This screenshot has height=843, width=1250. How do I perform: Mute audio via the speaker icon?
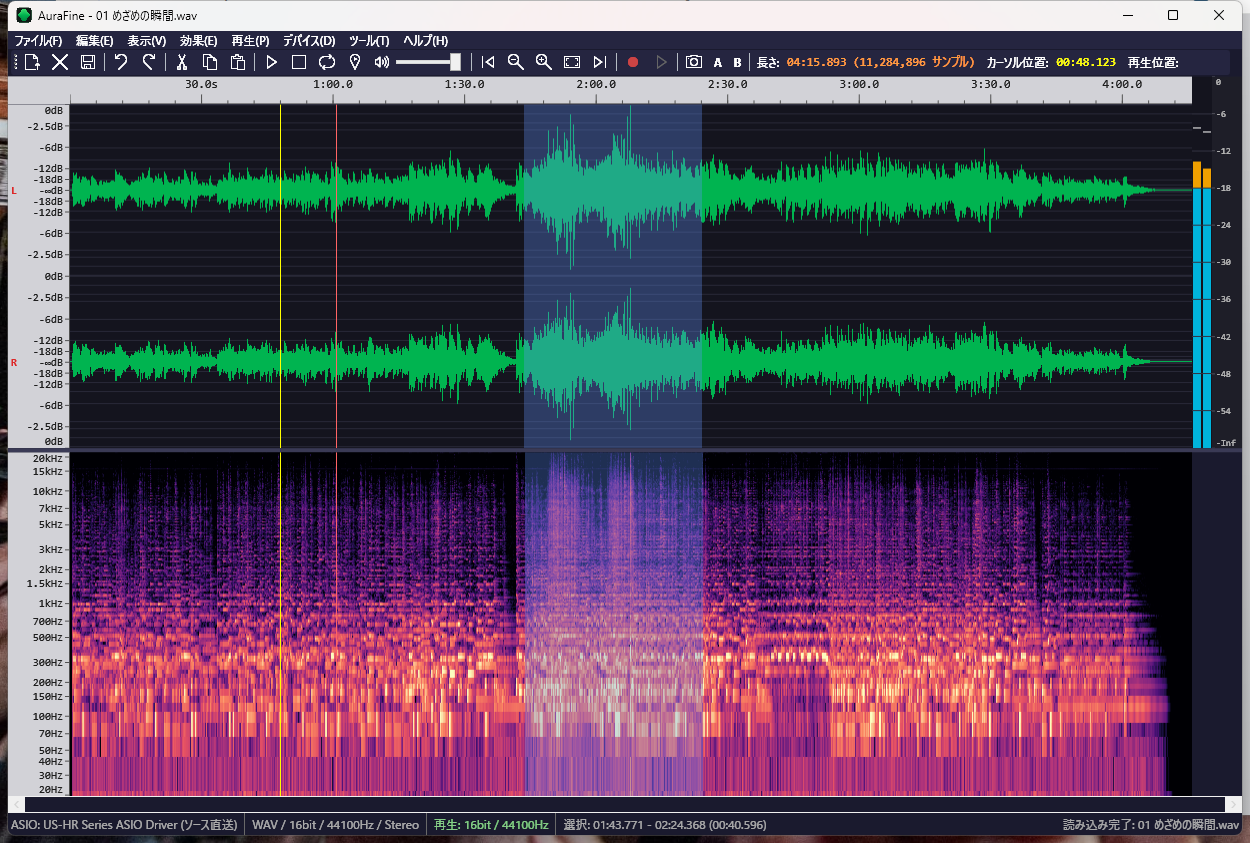[x=381, y=62]
